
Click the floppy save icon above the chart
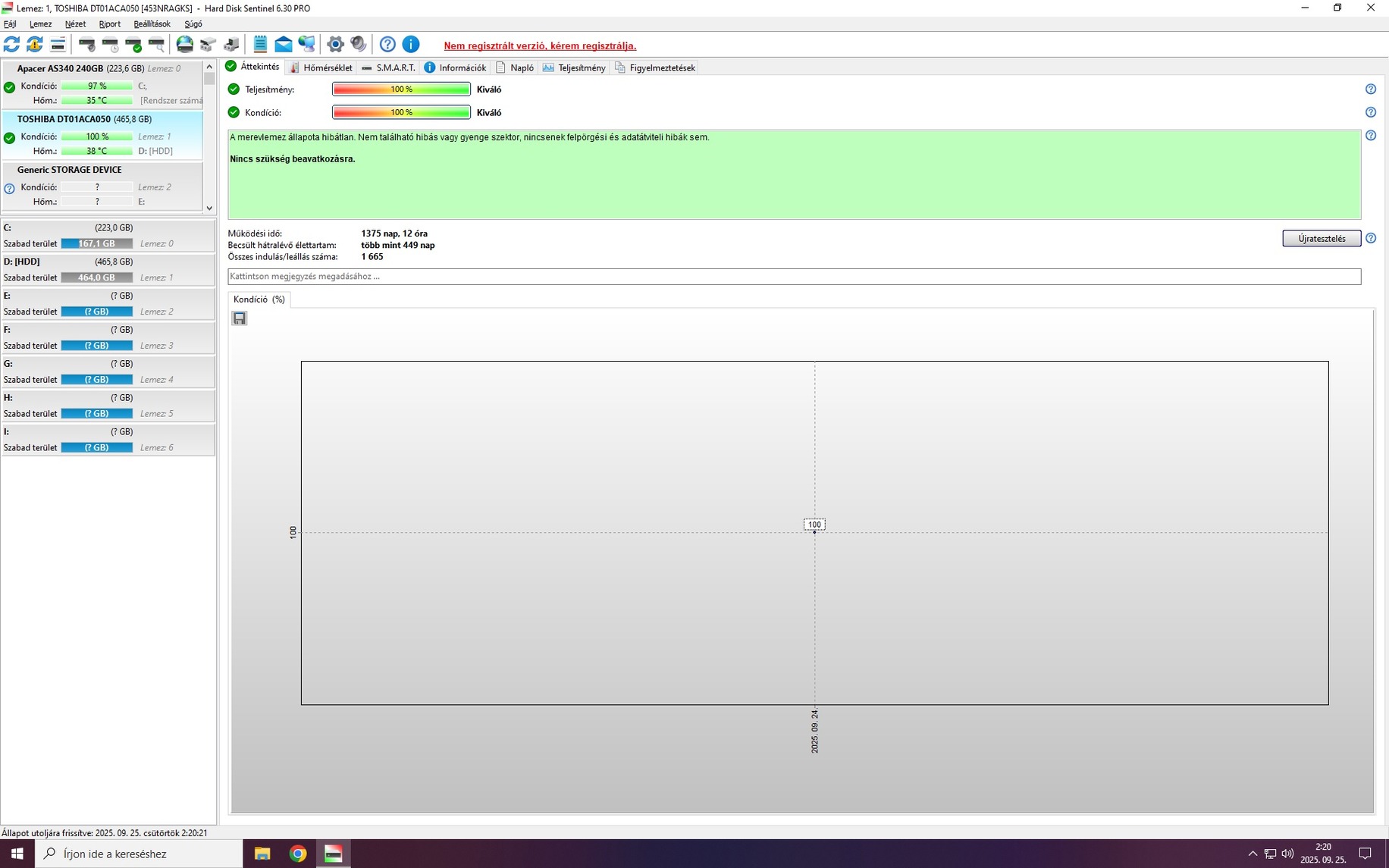[x=240, y=318]
